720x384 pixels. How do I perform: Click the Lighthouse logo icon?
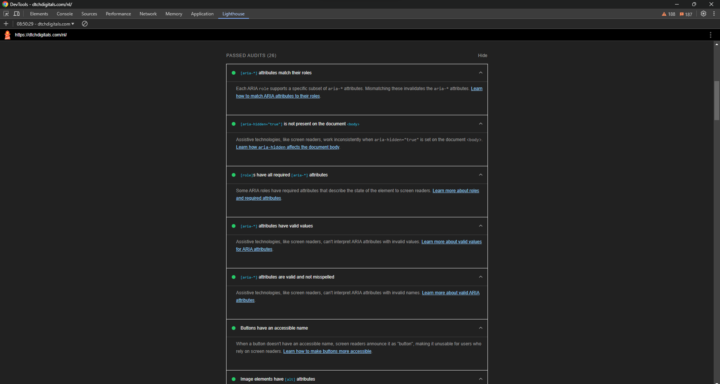(7, 35)
